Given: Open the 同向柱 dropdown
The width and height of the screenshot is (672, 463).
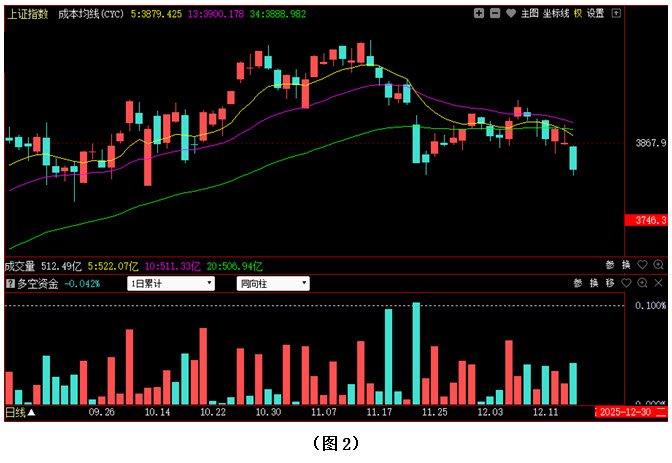Looking at the screenshot, I should (272, 283).
